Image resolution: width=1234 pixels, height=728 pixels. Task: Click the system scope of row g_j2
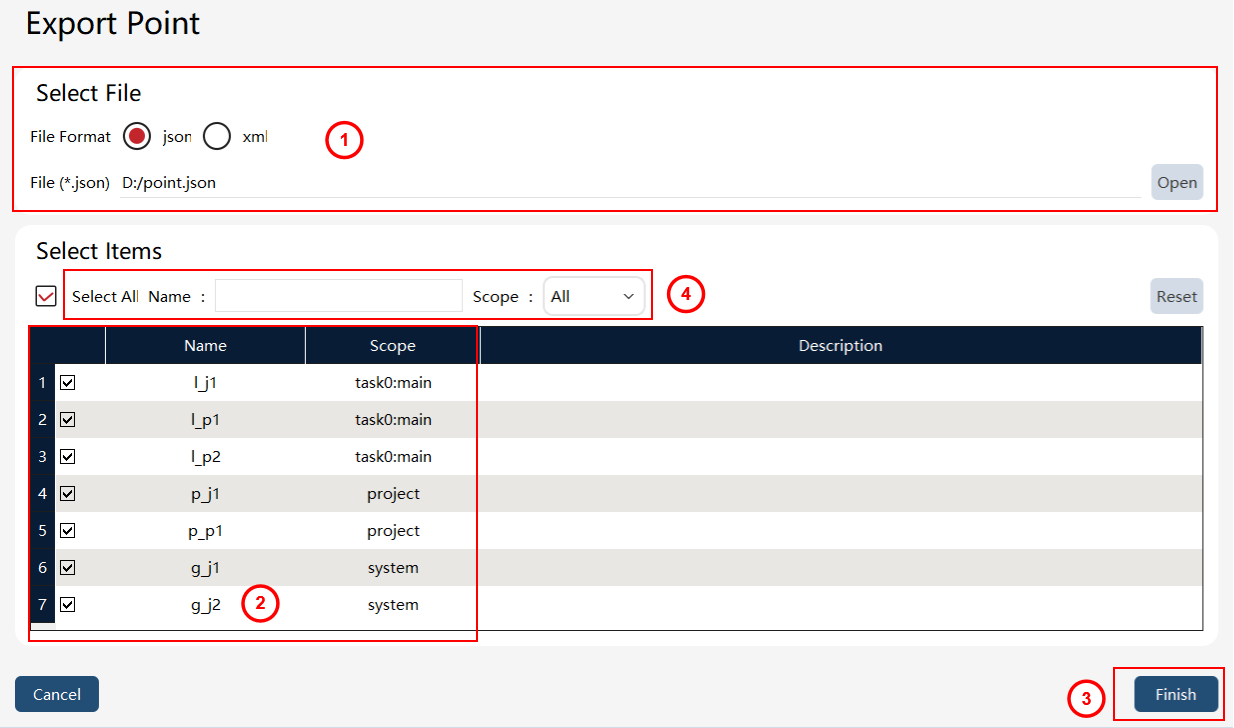click(x=393, y=604)
